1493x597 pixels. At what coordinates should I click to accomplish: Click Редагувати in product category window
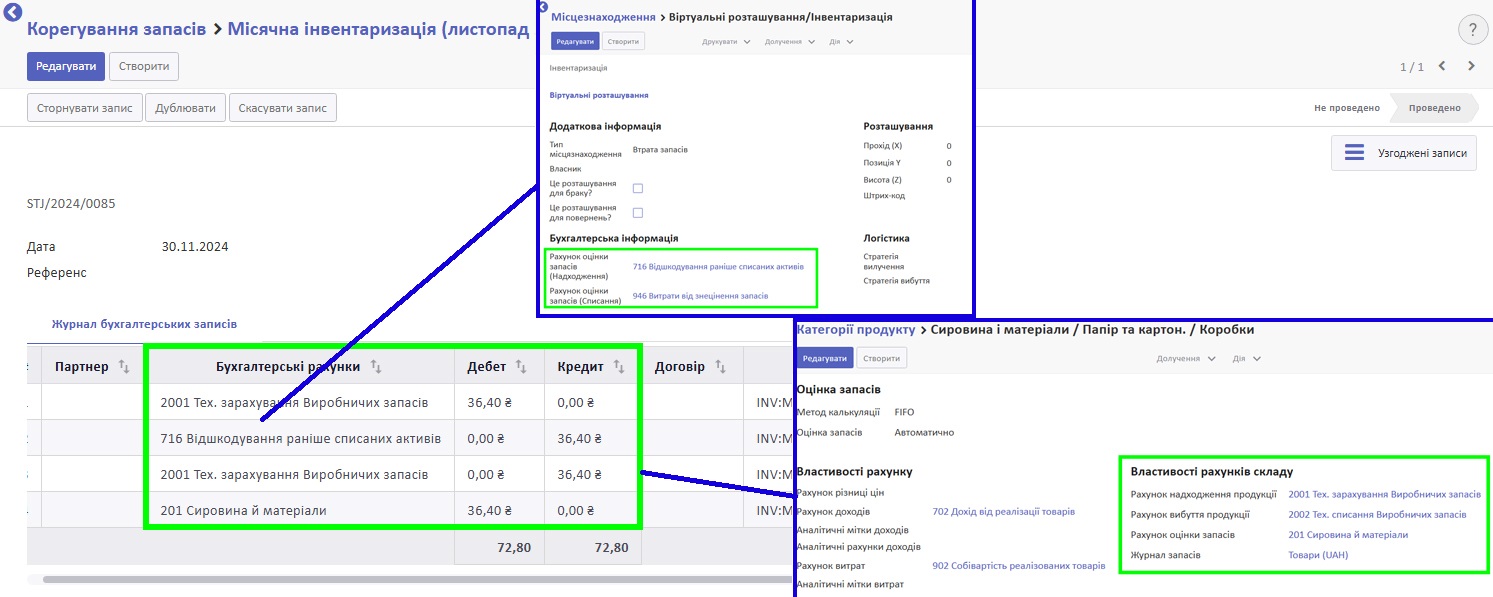tap(825, 358)
